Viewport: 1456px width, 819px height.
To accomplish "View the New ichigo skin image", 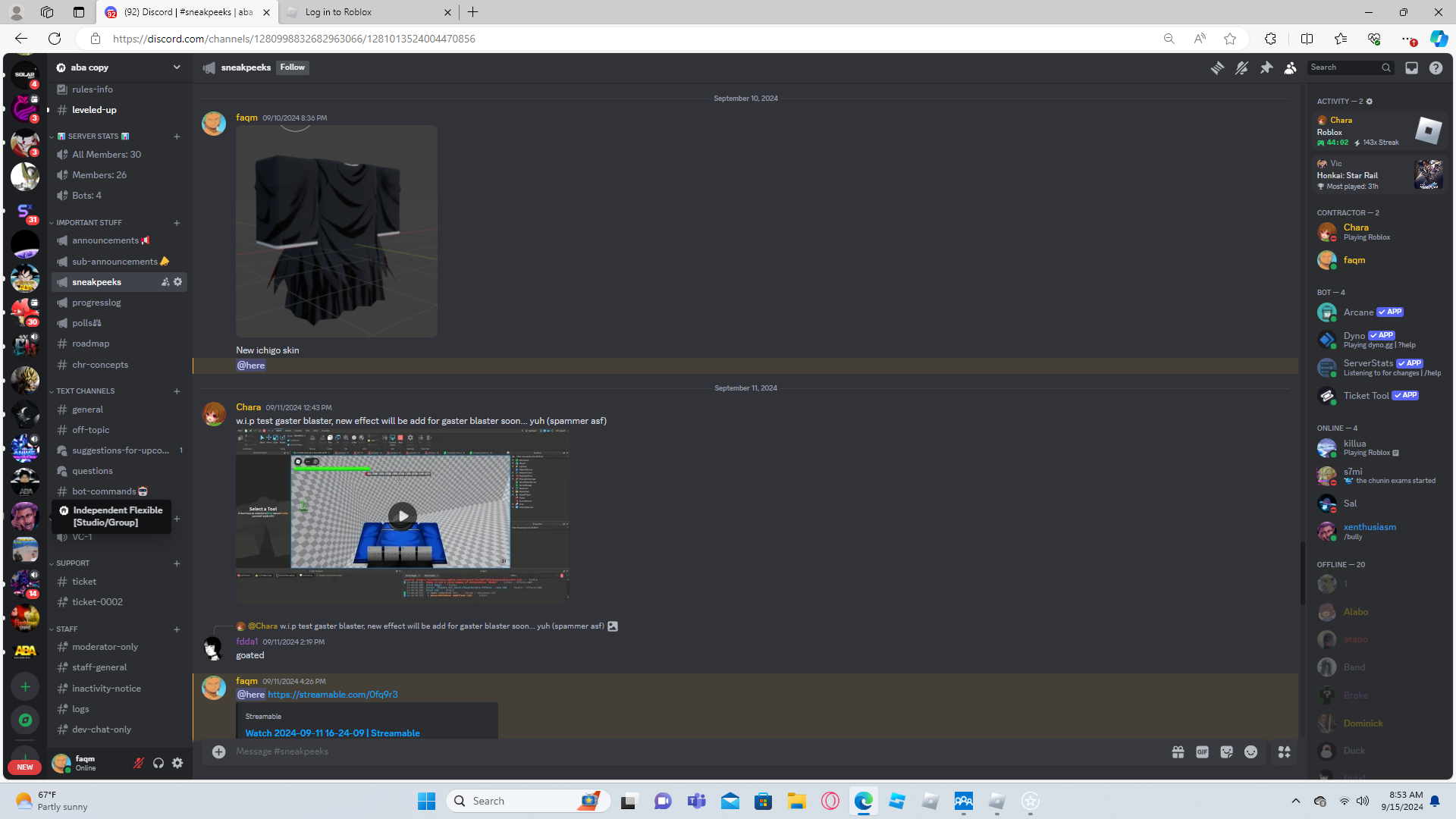I will [x=337, y=231].
